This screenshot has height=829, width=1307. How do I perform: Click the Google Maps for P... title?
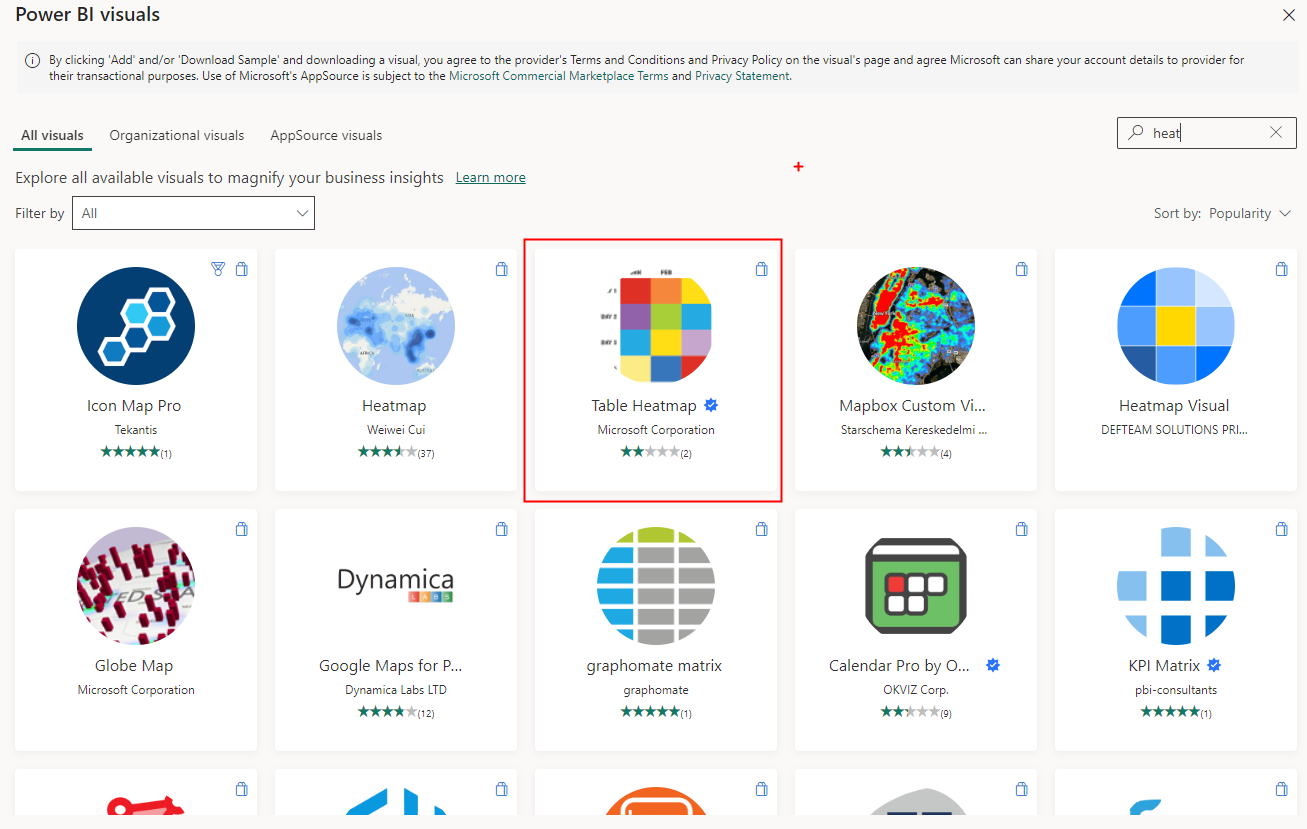pyautogui.click(x=391, y=666)
